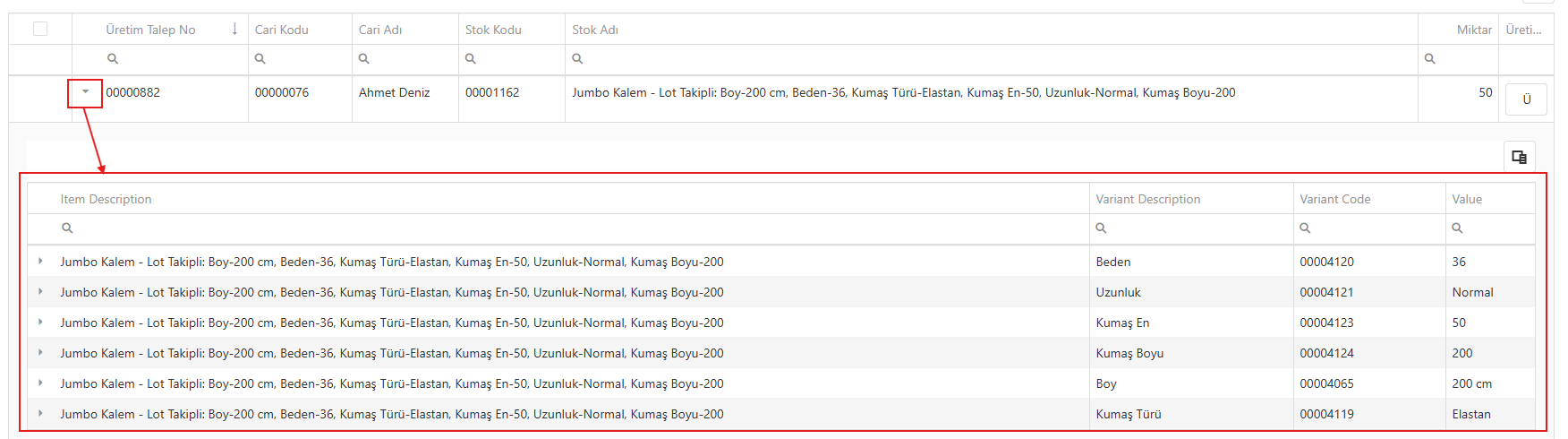This screenshot has height=439, width=1568.
Task: Open the column chooser icon above the detail grid
Action: click(1519, 157)
